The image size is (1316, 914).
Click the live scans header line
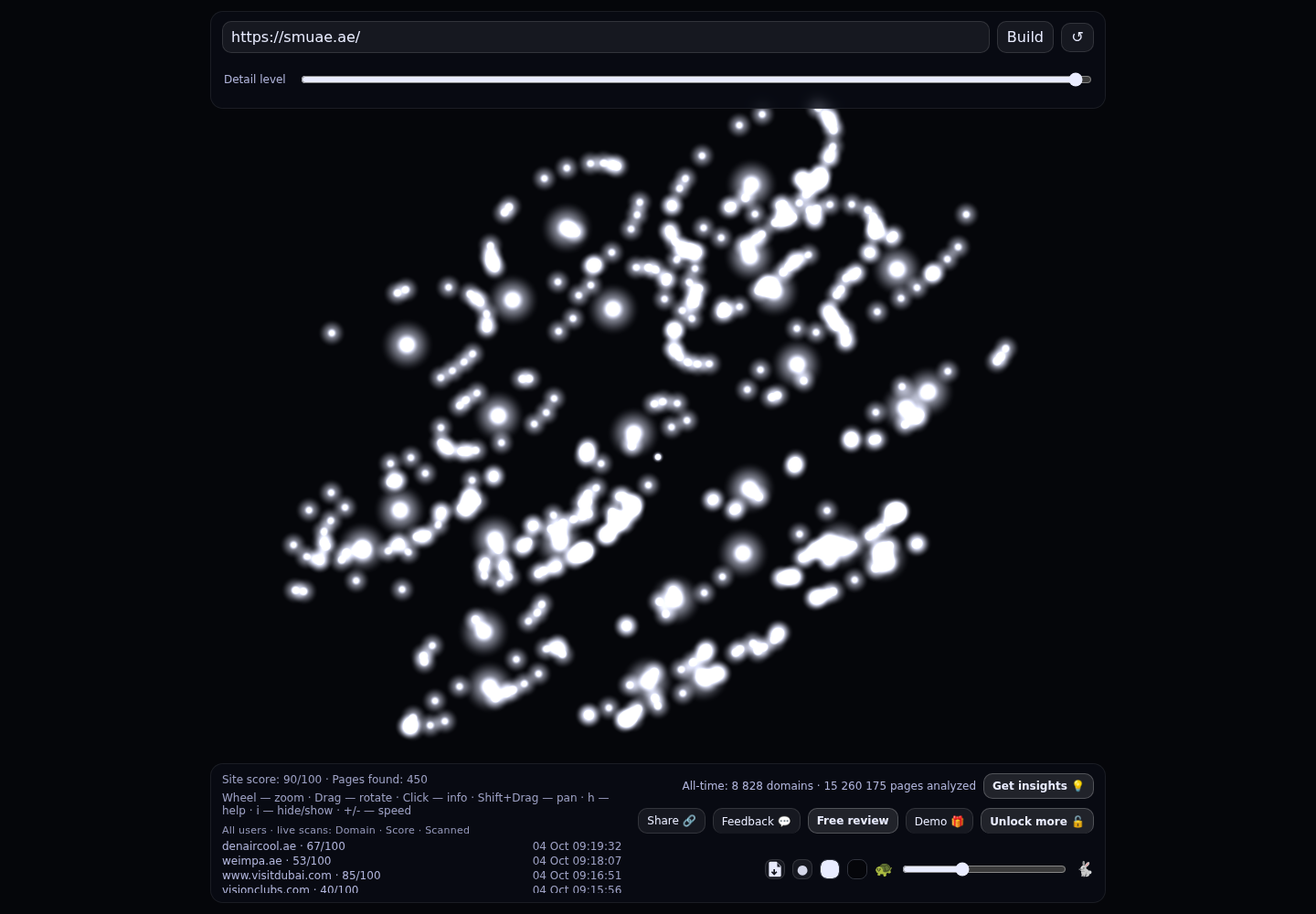tap(345, 830)
